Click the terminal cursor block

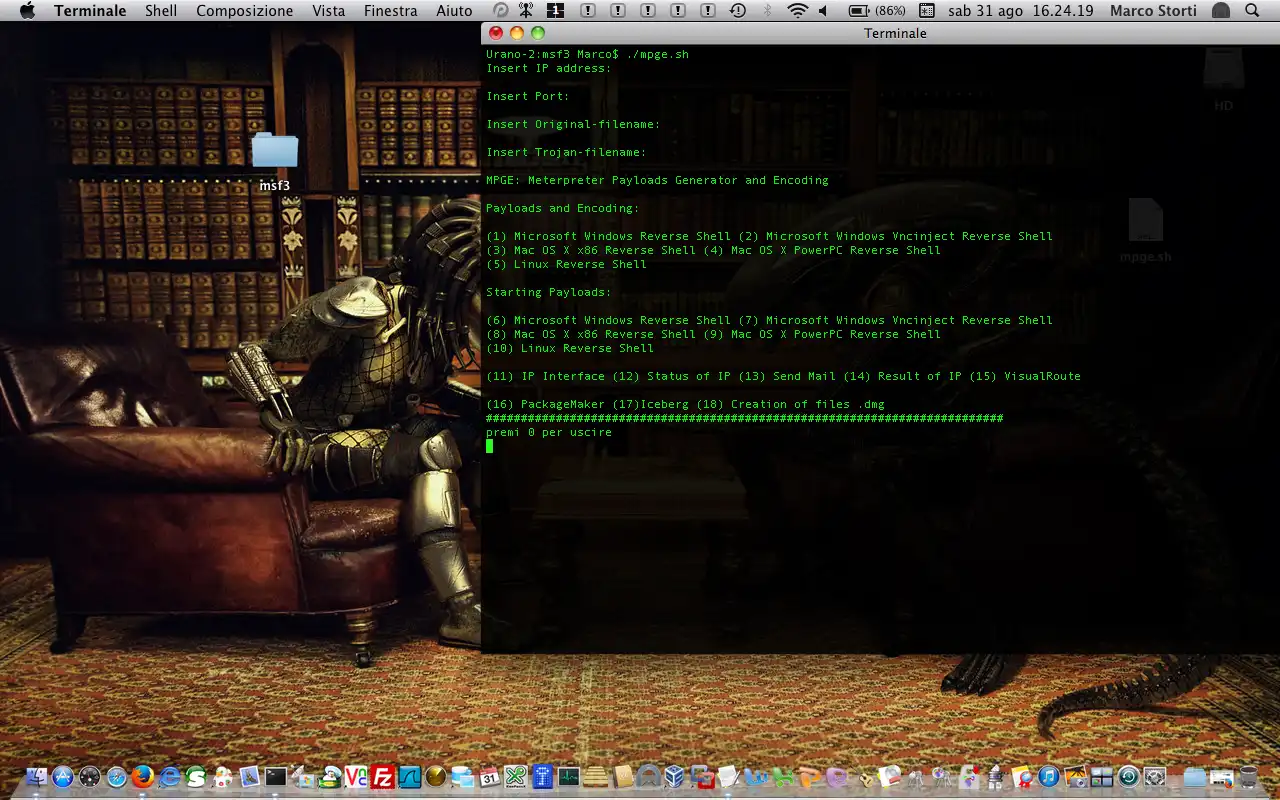click(x=489, y=446)
